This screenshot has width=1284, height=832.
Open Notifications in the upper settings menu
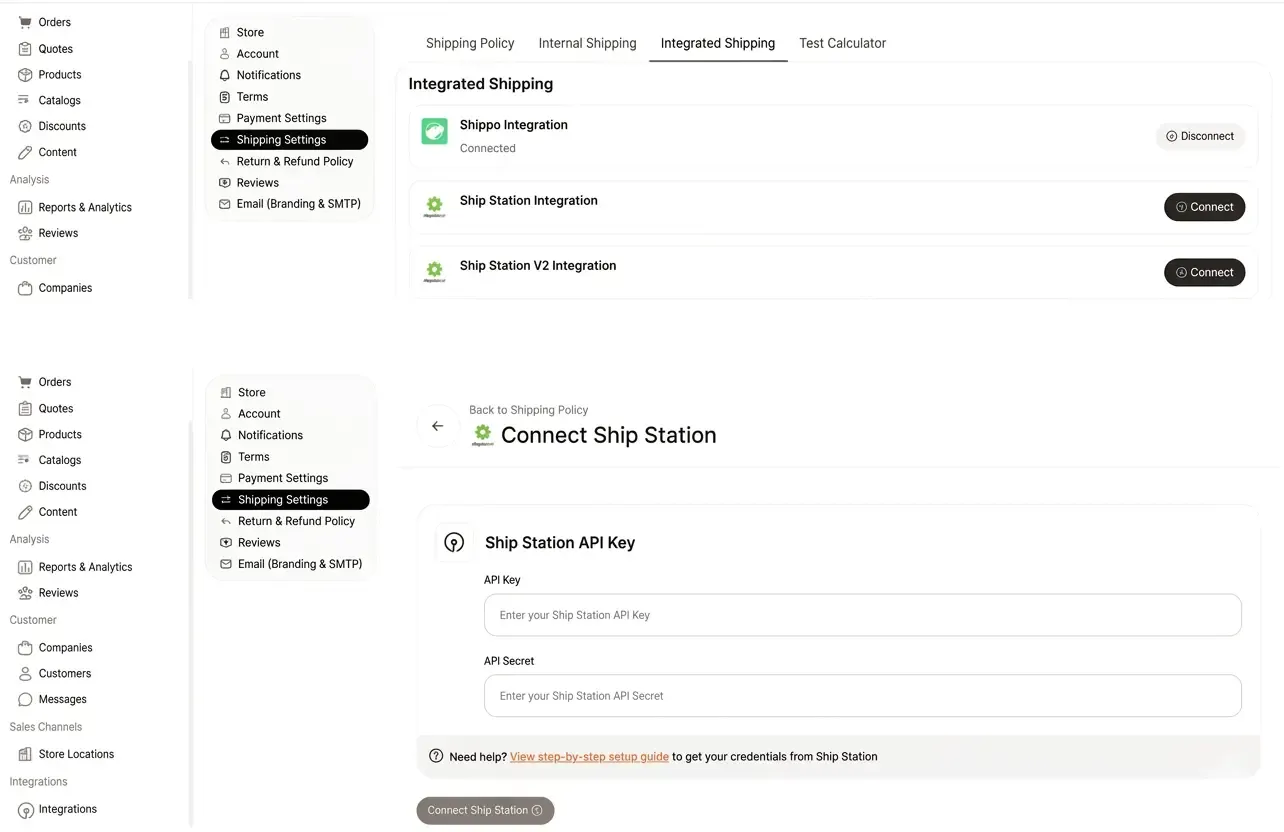tap(260, 75)
